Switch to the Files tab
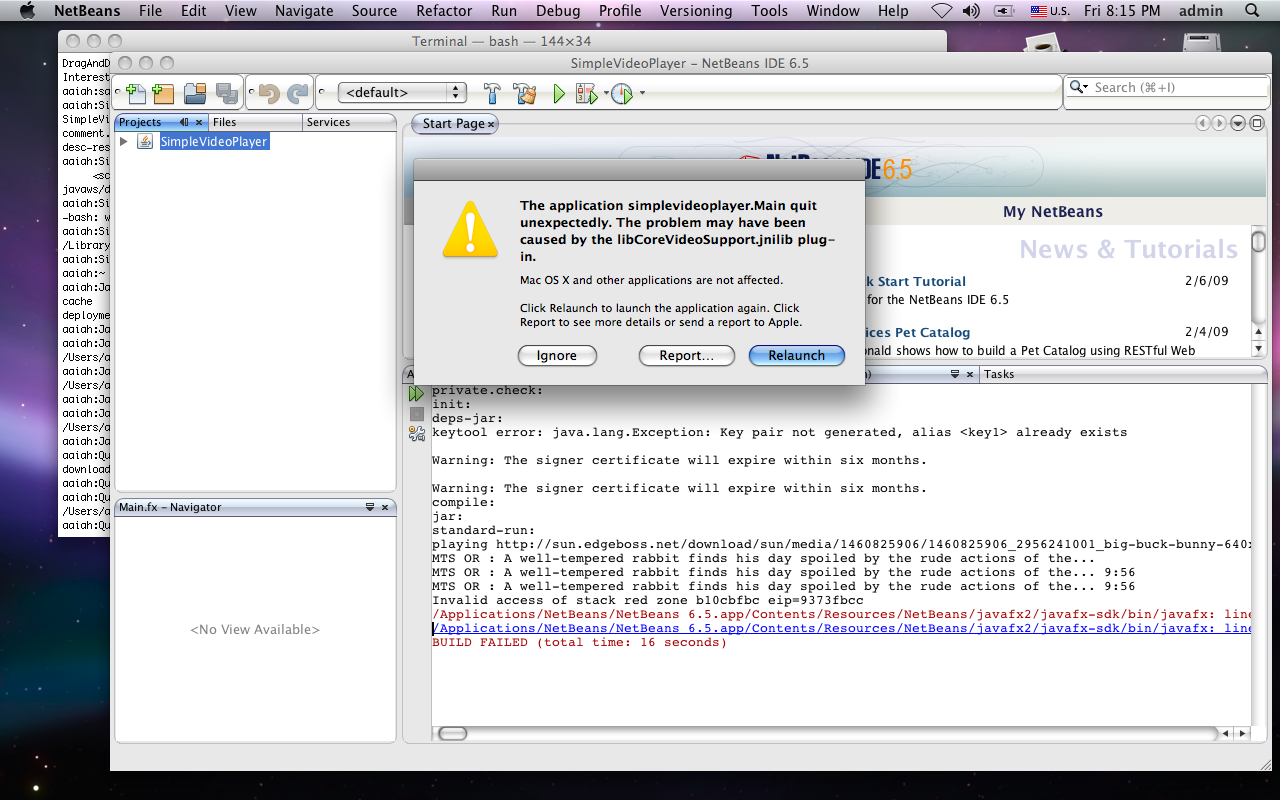Image resolution: width=1280 pixels, height=800 pixels. pyautogui.click(x=225, y=122)
